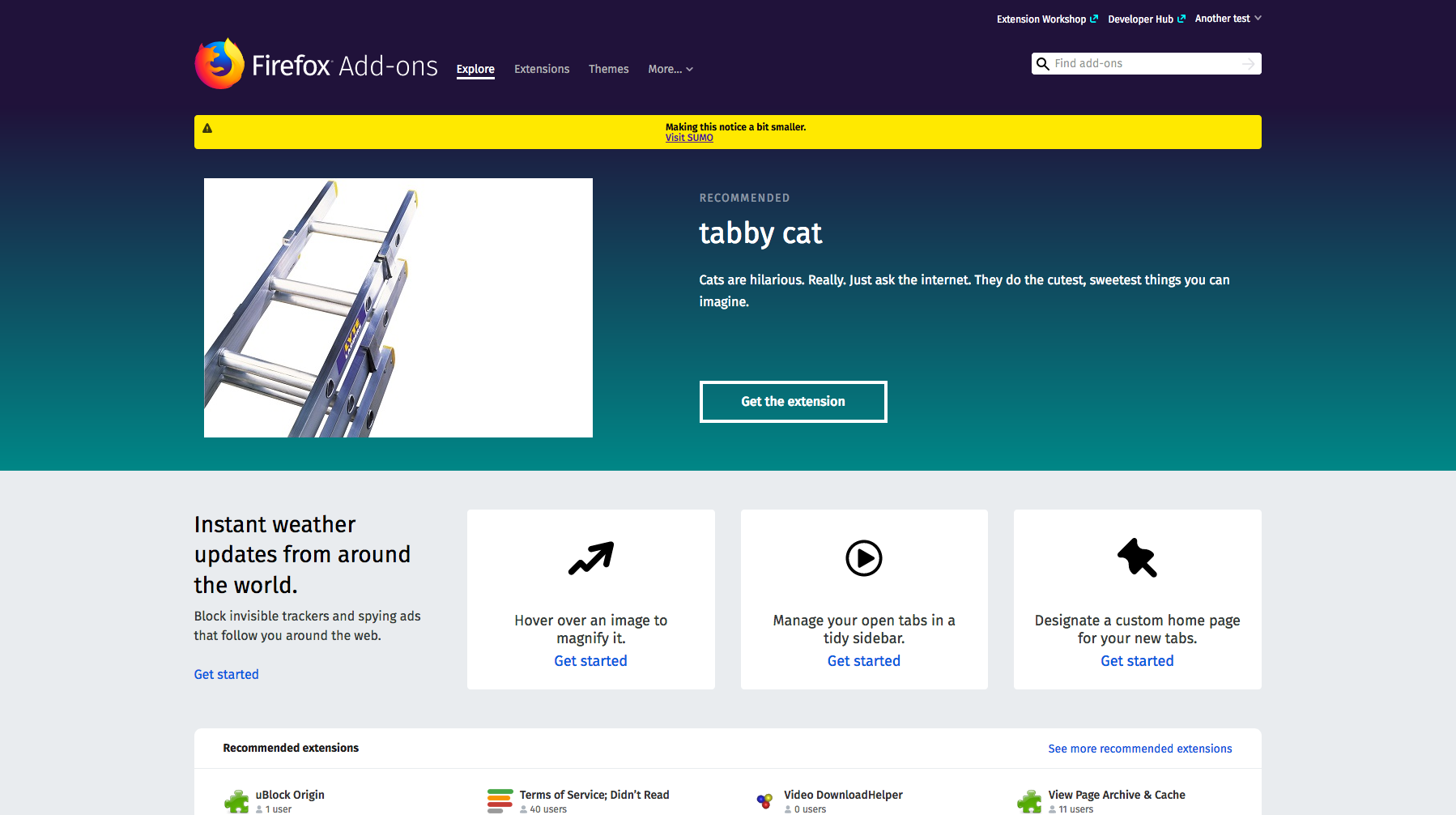Click the '11 users' count text
1456x815 pixels.
1075,809
